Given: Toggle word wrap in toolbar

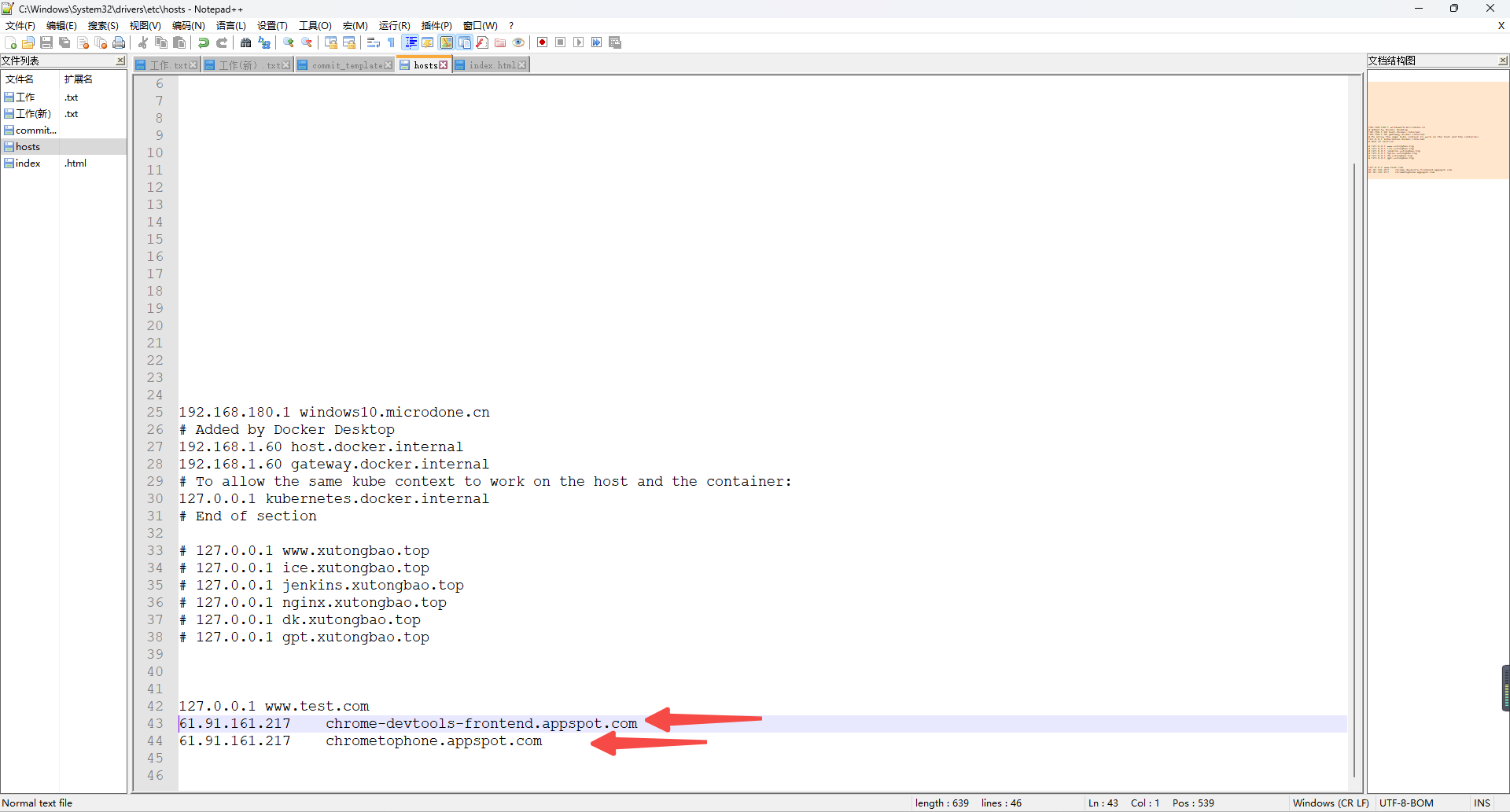Looking at the screenshot, I should tap(374, 42).
